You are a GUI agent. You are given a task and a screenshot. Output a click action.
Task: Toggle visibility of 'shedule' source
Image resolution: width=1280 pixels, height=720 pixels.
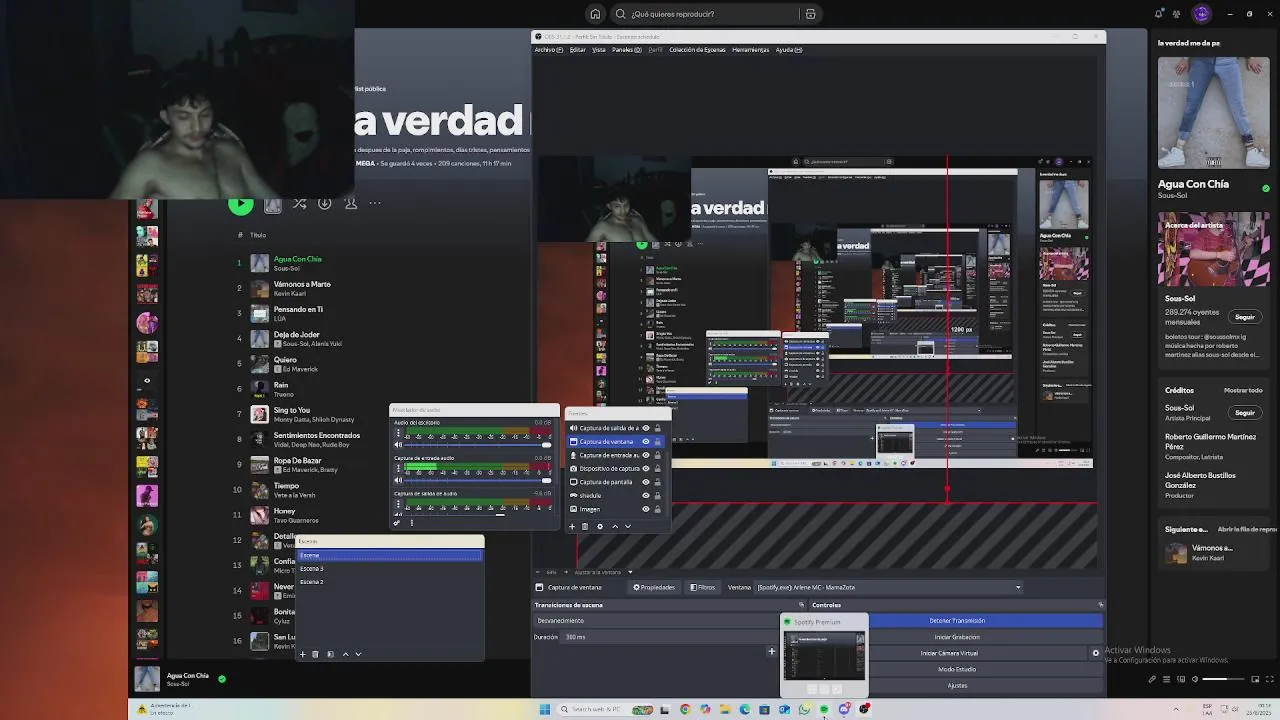(645, 495)
